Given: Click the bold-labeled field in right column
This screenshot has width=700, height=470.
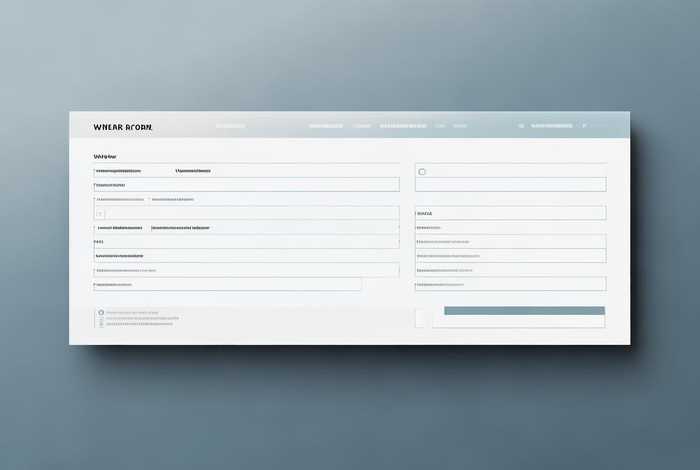Looking at the screenshot, I should (x=510, y=213).
